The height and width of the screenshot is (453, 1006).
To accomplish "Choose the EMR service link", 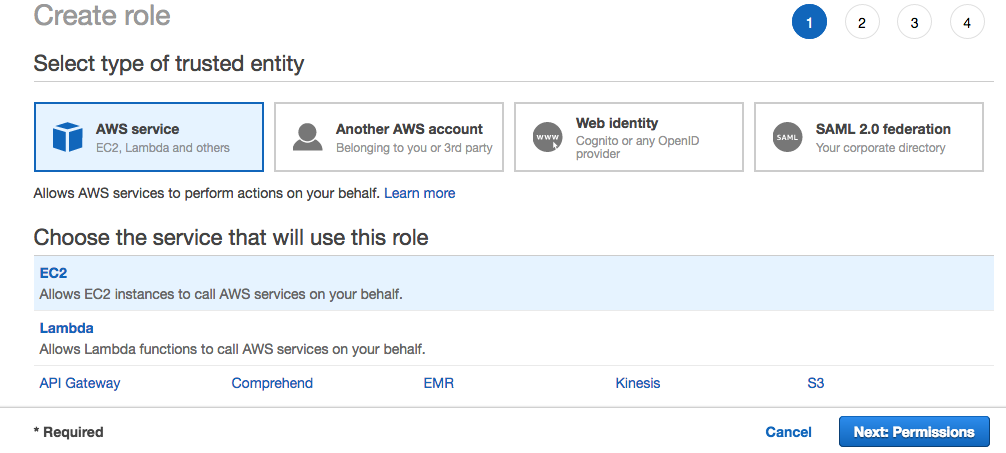I will click(x=439, y=383).
